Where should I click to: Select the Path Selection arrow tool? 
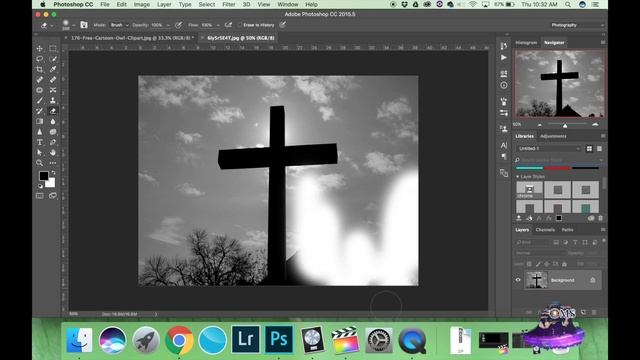(x=40, y=153)
